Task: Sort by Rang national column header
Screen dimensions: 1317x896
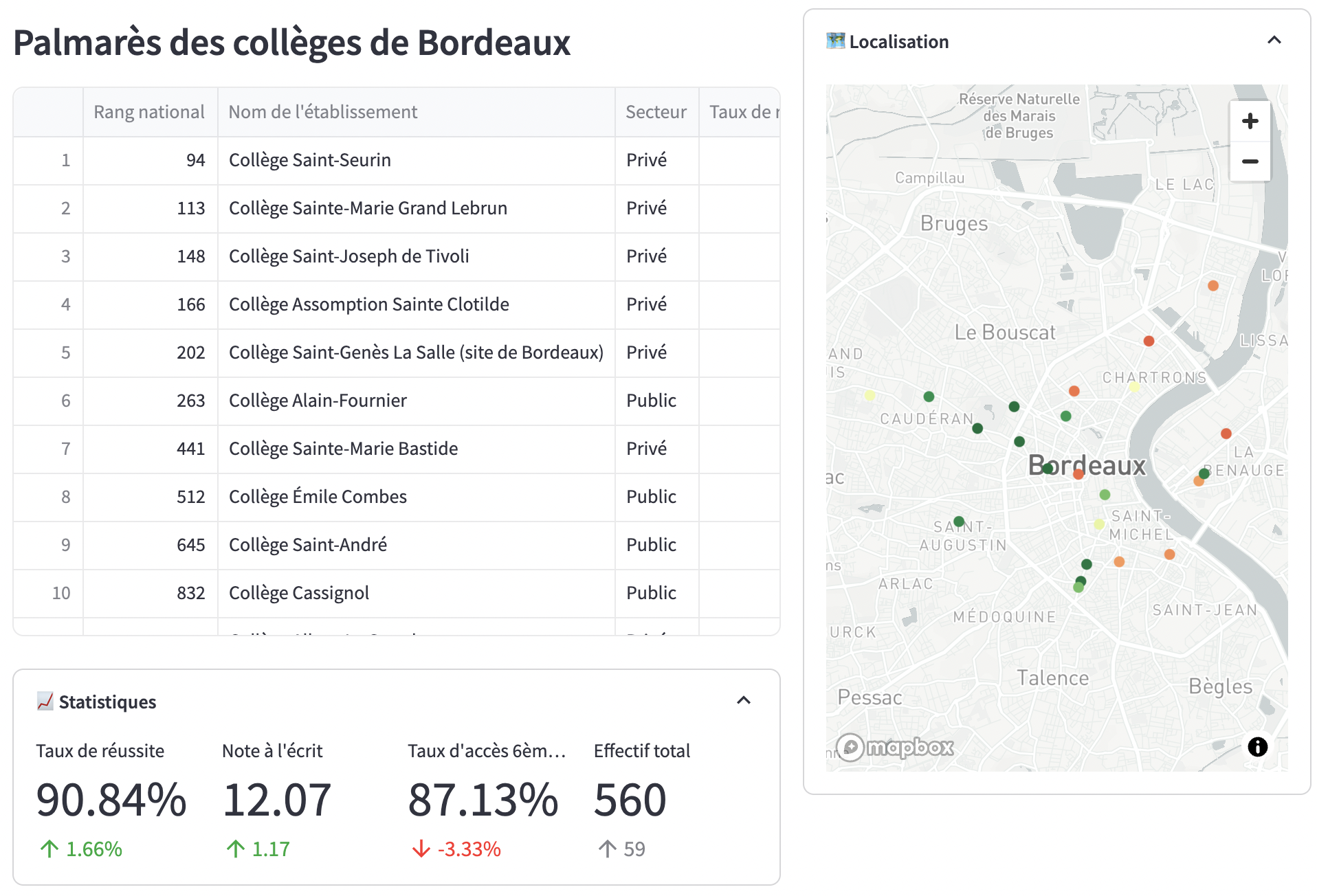Action: tap(150, 112)
